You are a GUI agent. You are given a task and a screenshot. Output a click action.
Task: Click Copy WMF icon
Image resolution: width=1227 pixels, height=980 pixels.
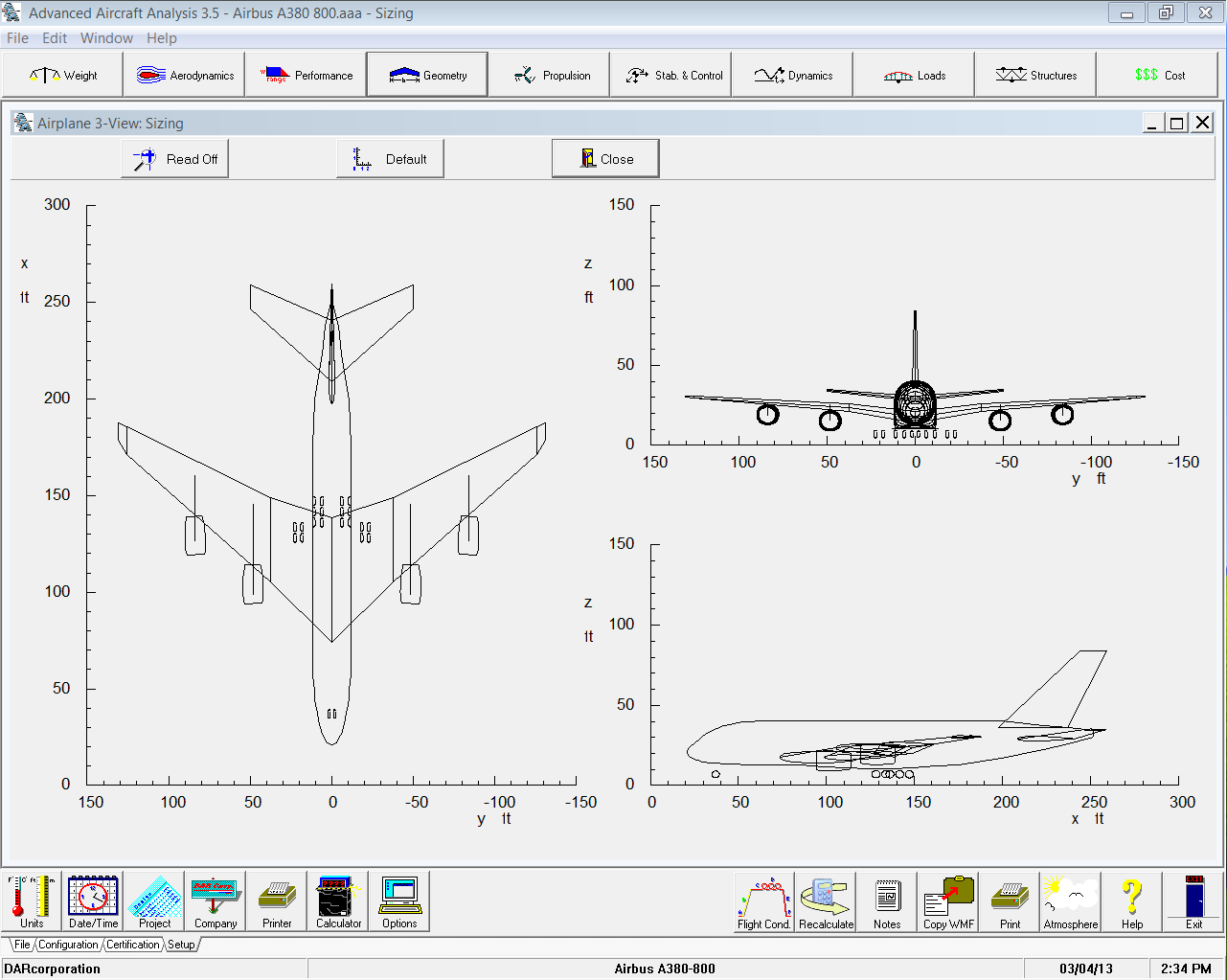(x=948, y=901)
